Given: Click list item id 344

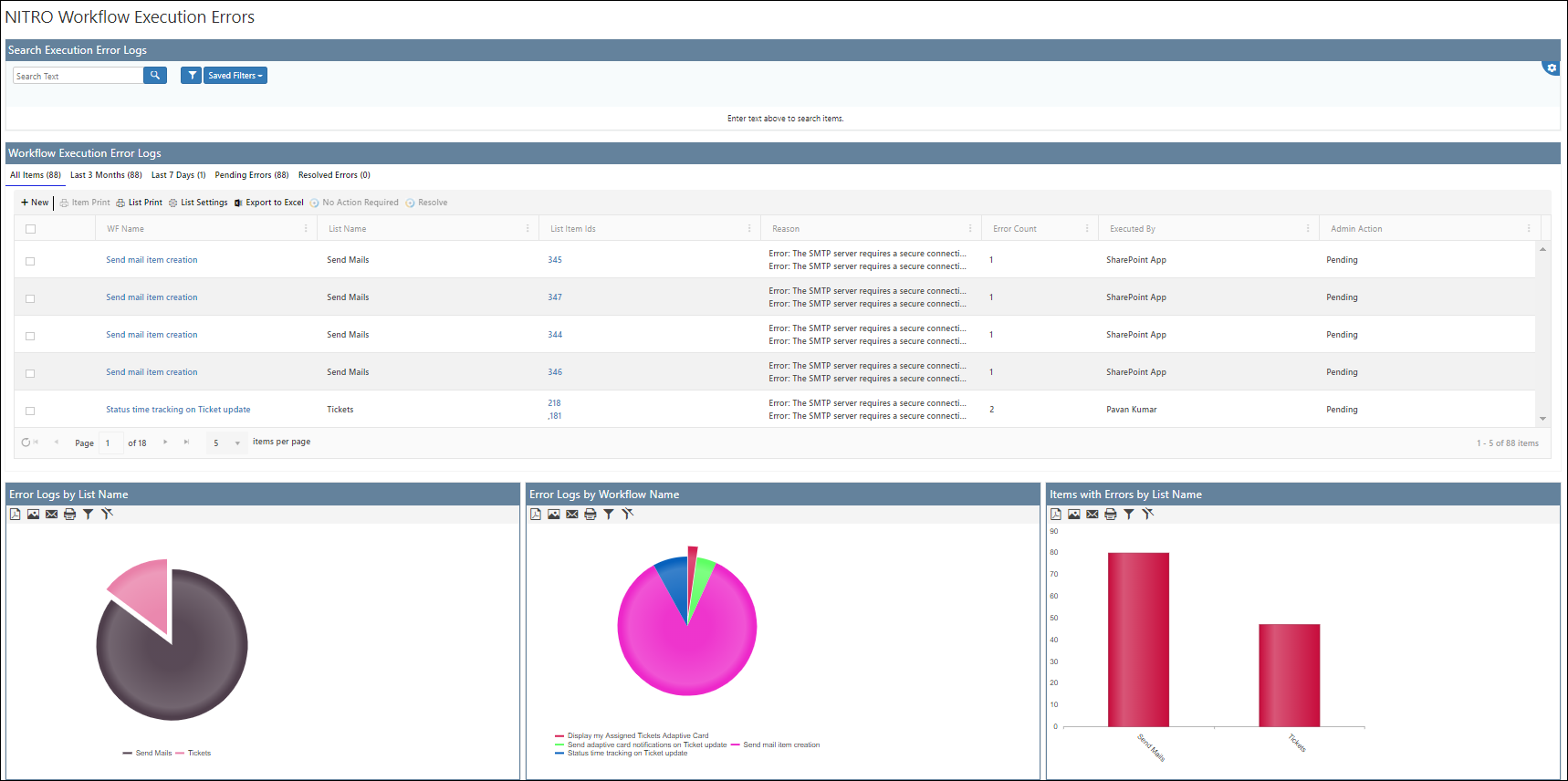Looking at the screenshot, I should click(555, 335).
